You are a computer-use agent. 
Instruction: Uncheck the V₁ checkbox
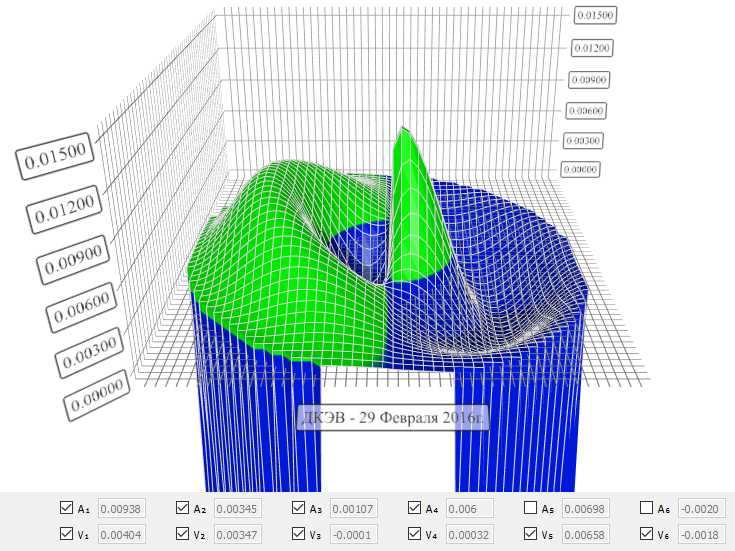pos(67,534)
